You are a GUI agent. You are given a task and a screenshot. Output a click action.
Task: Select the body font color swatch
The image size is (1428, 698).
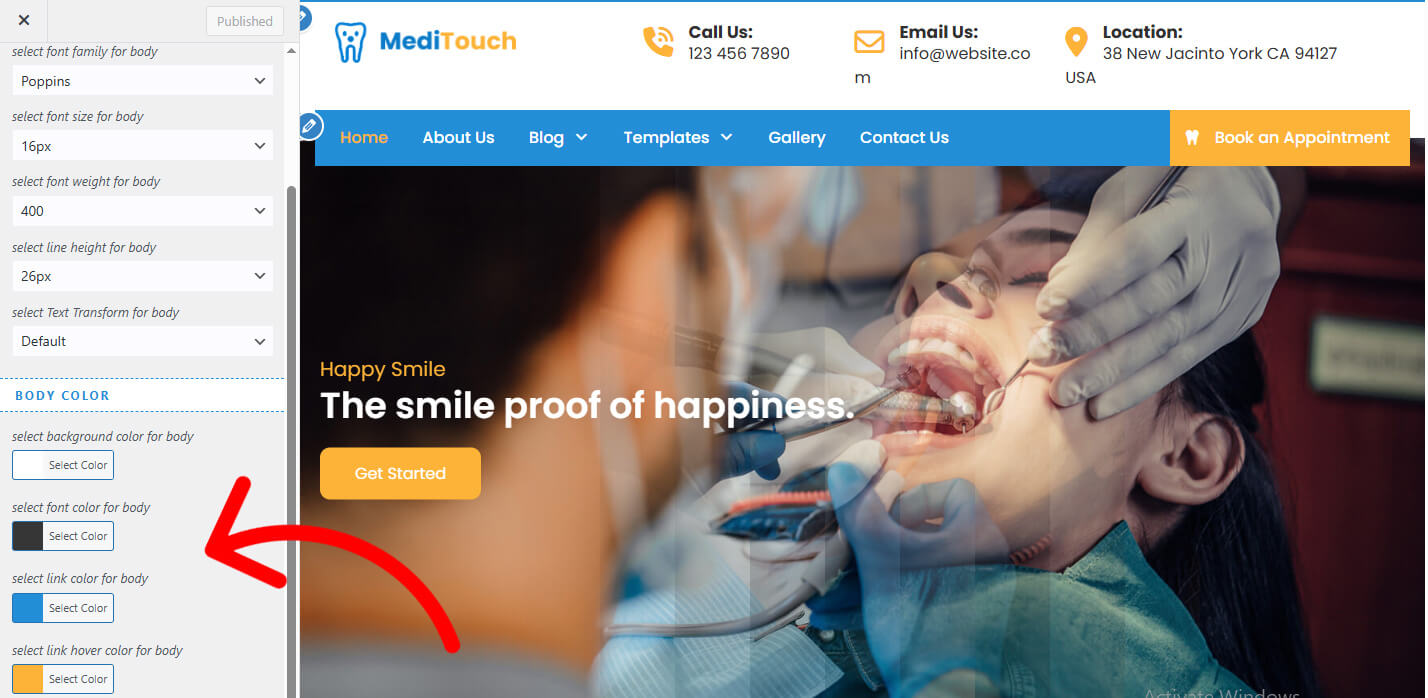point(28,536)
